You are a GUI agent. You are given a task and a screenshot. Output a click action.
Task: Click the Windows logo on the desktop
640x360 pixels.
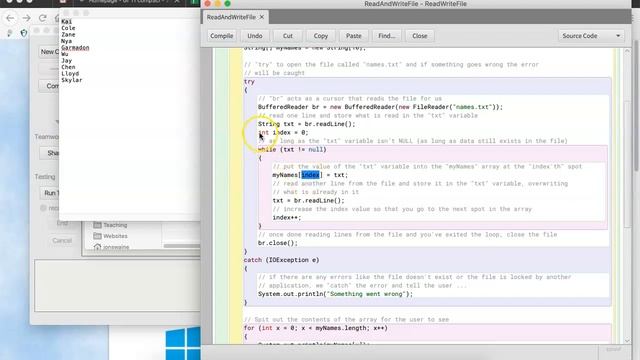(182, 344)
